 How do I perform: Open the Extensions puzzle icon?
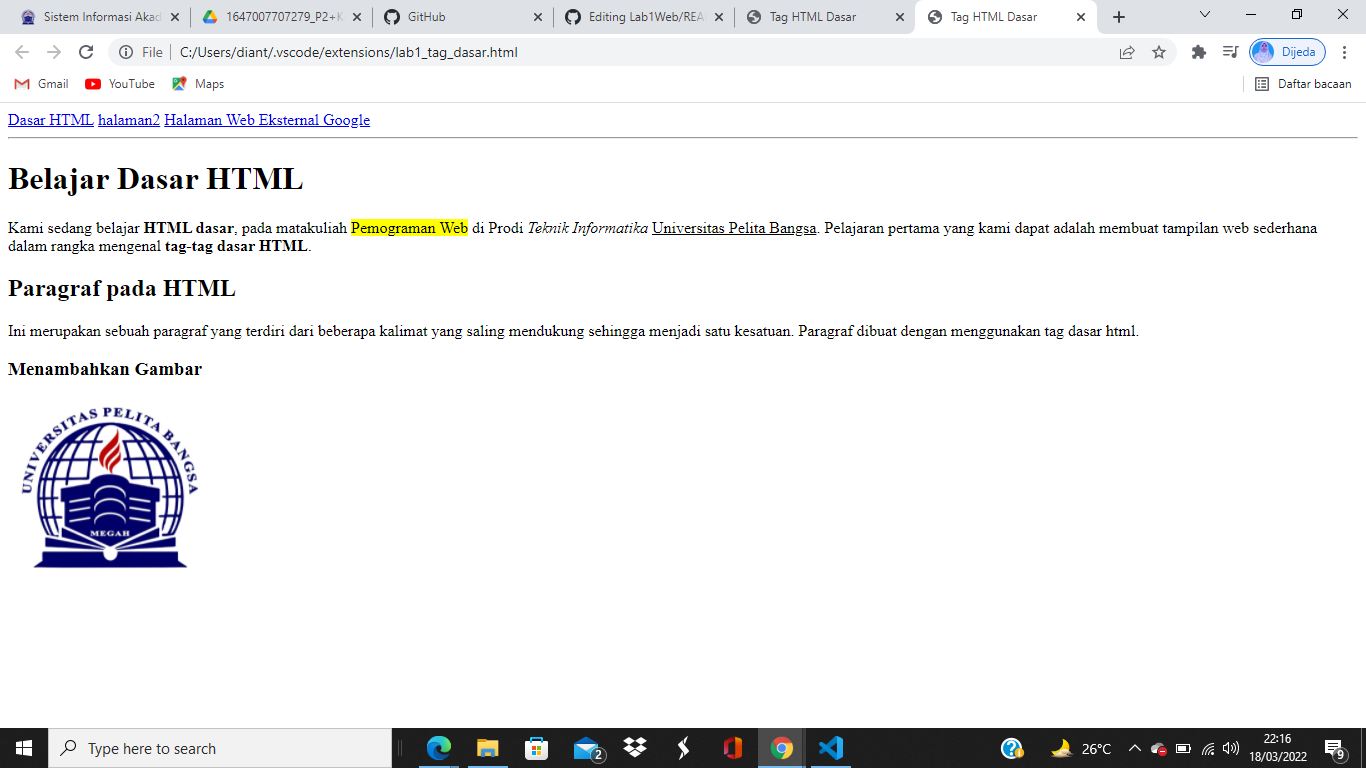pos(1199,52)
